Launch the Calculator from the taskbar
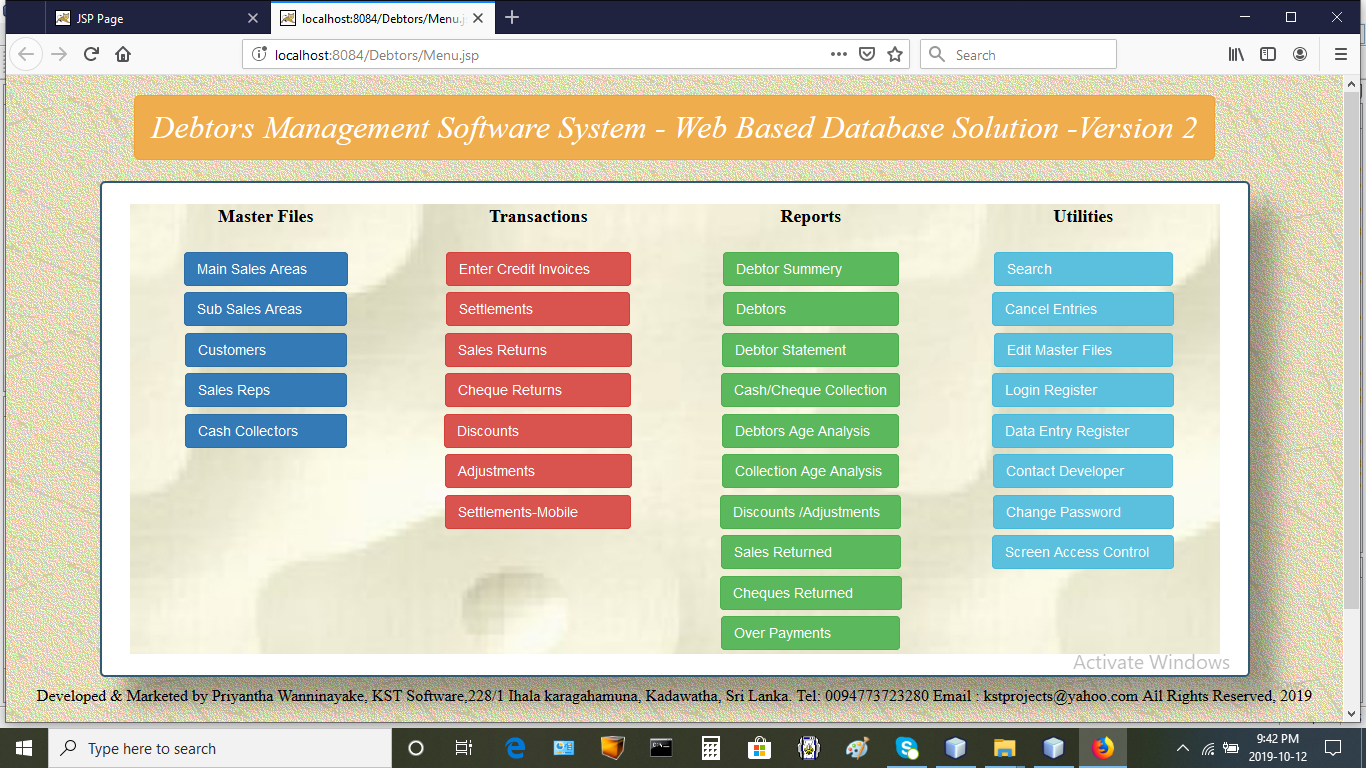The height and width of the screenshot is (768, 1366). tap(711, 748)
